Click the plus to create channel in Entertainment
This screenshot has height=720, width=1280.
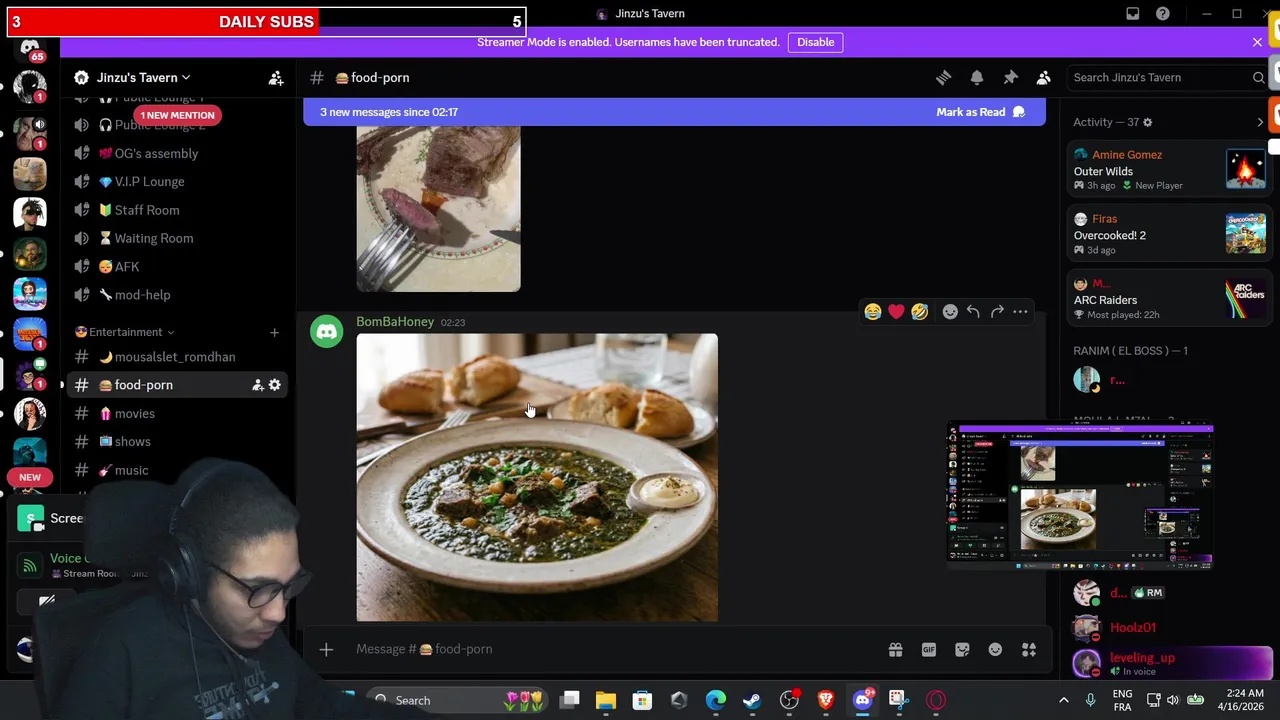274,332
